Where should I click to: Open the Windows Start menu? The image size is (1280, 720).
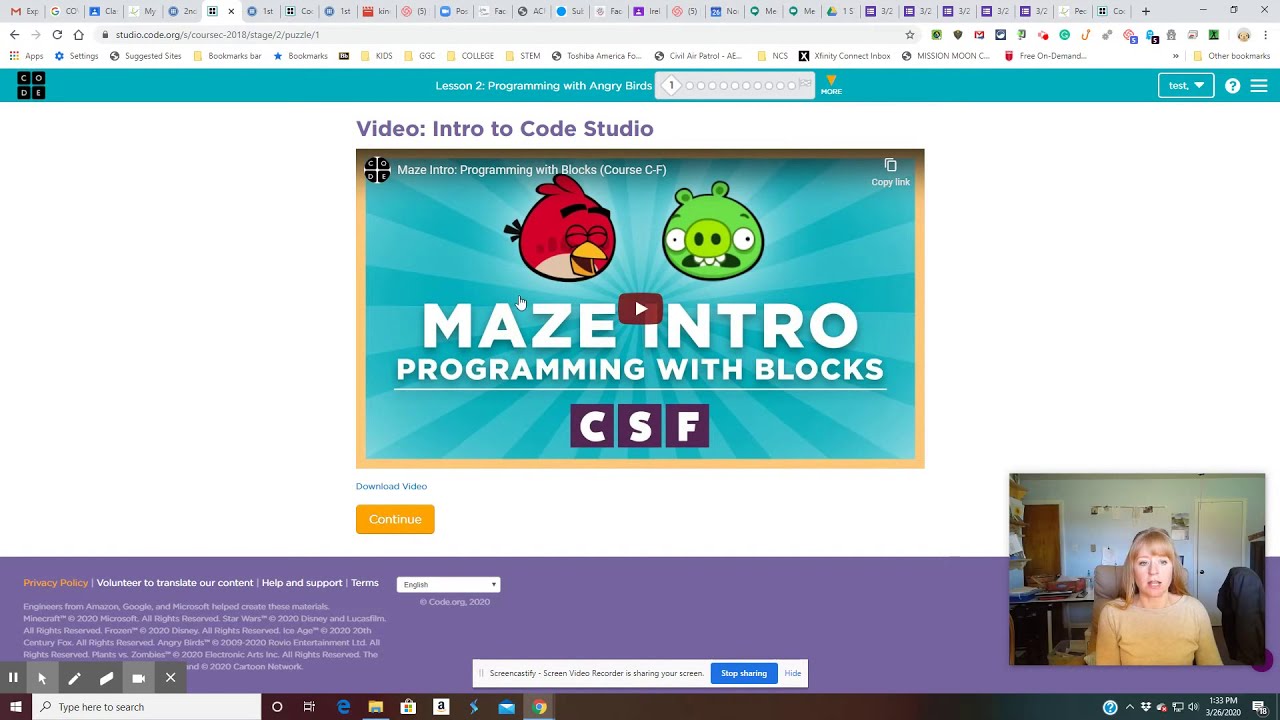click(x=15, y=707)
